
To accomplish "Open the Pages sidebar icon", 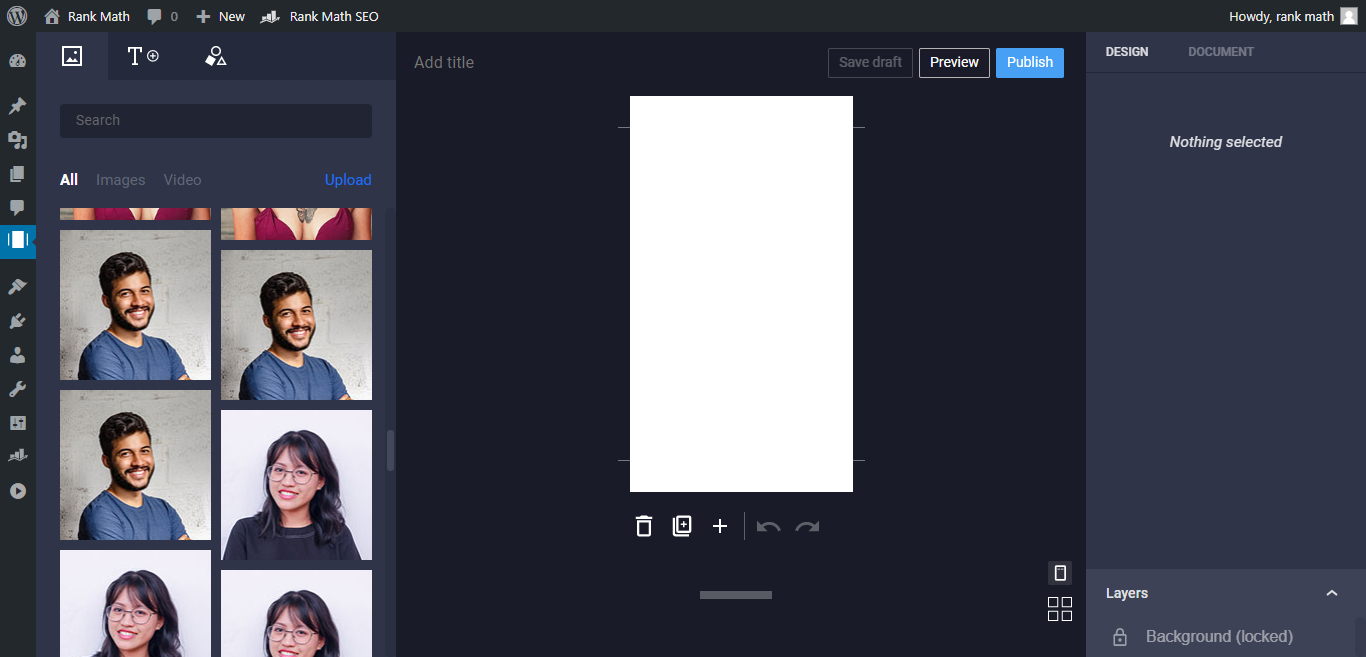I will 17,174.
